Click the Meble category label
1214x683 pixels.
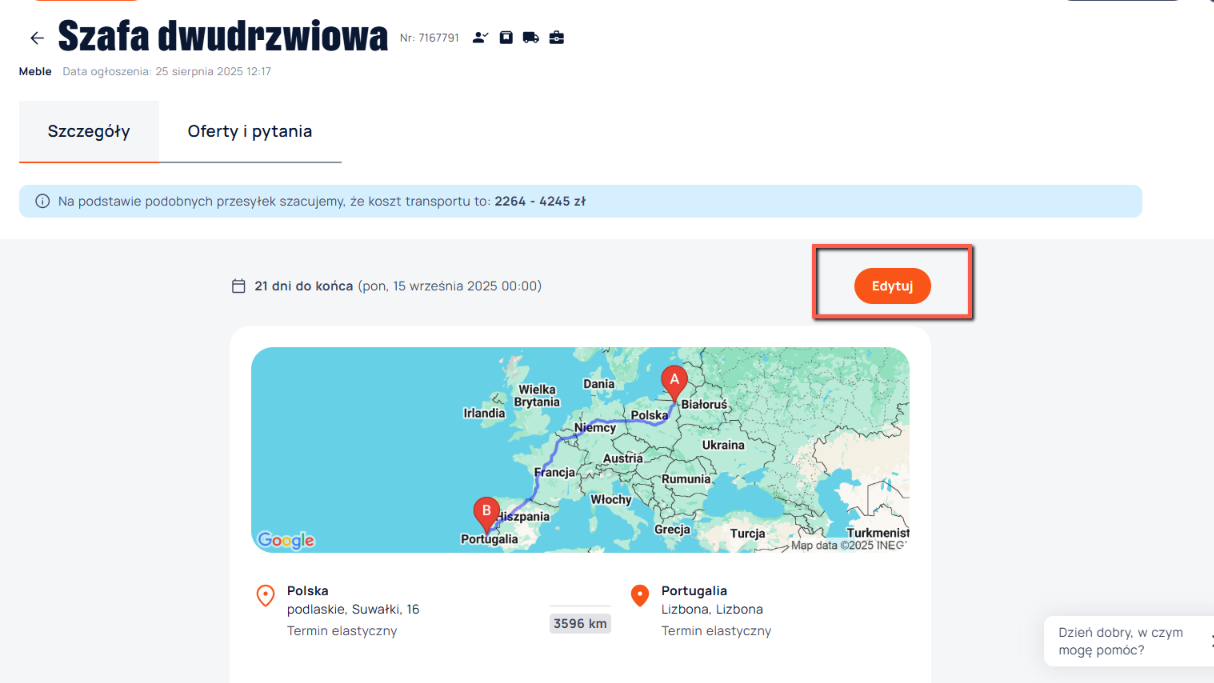click(x=35, y=72)
